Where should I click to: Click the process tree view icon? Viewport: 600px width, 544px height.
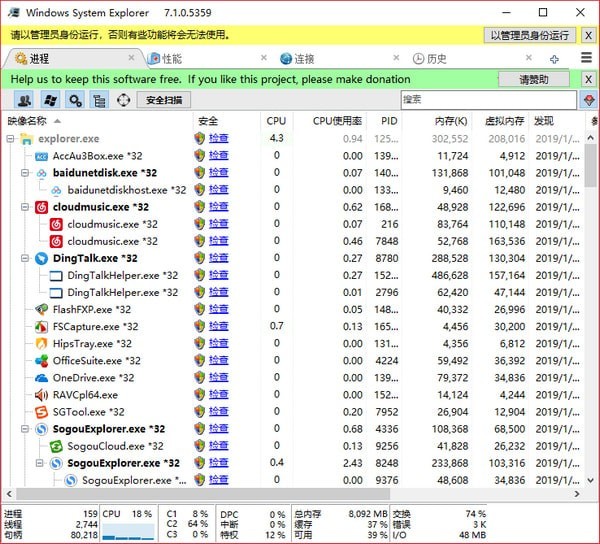99,100
